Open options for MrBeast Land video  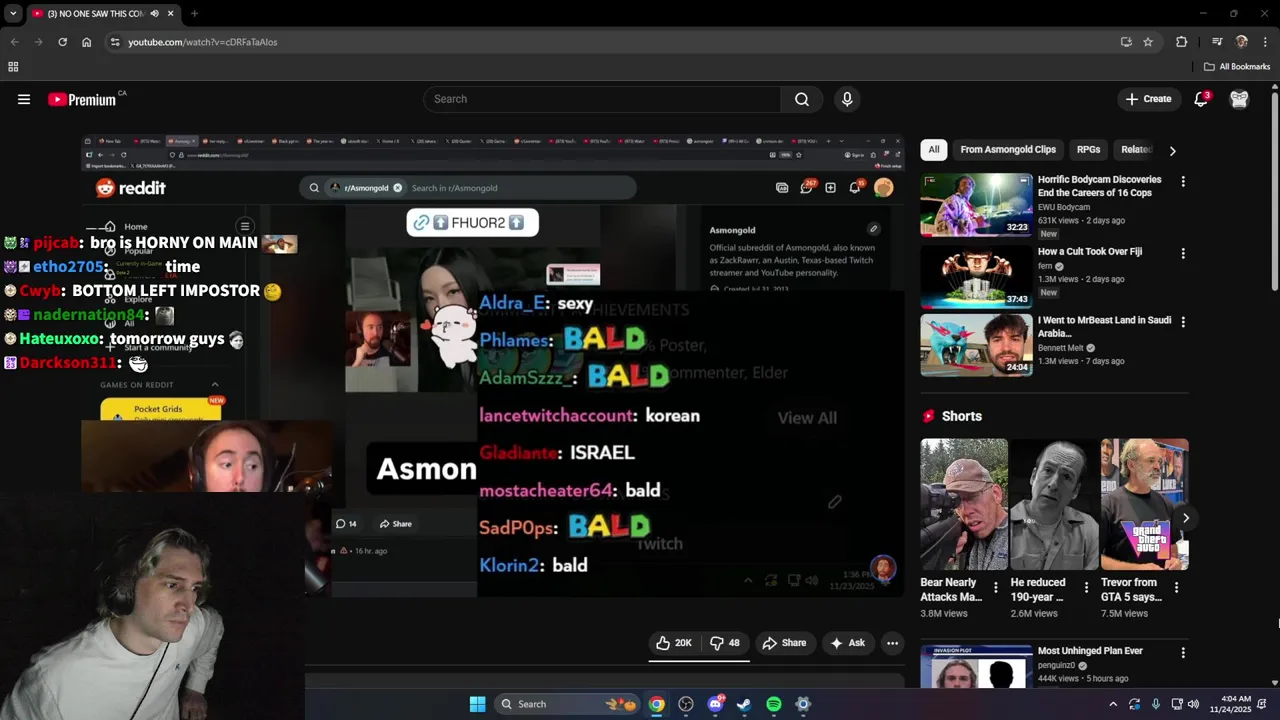1183,322
